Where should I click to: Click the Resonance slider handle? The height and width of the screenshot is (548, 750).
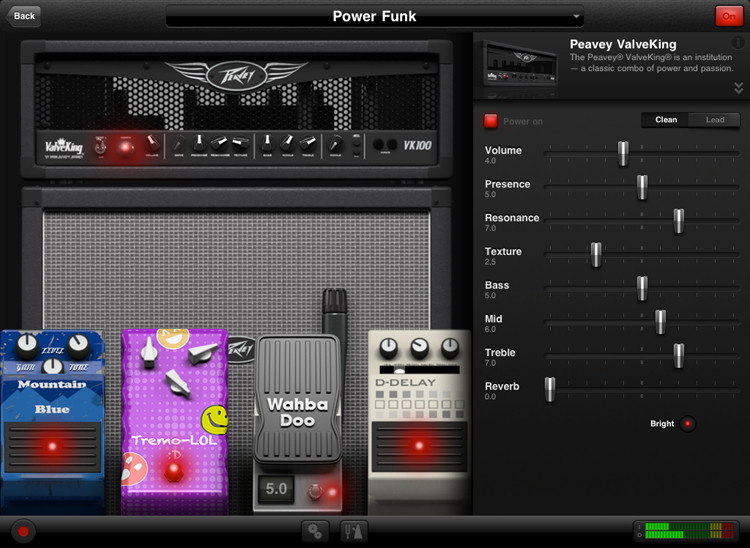tap(679, 220)
